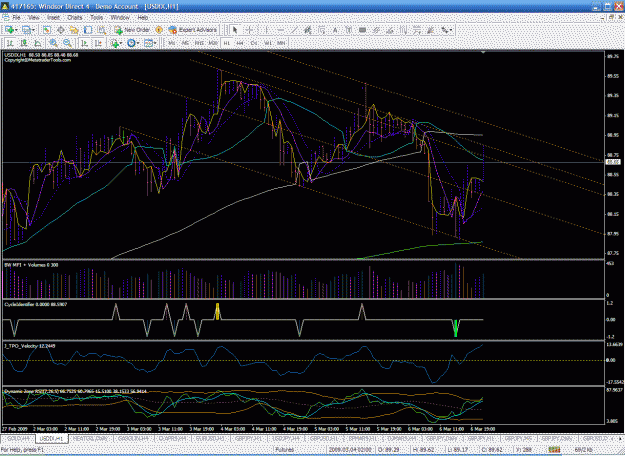This screenshot has width=625, height=456.
Task: Select the D1 timeframe button
Action: (x=254, y=43)
